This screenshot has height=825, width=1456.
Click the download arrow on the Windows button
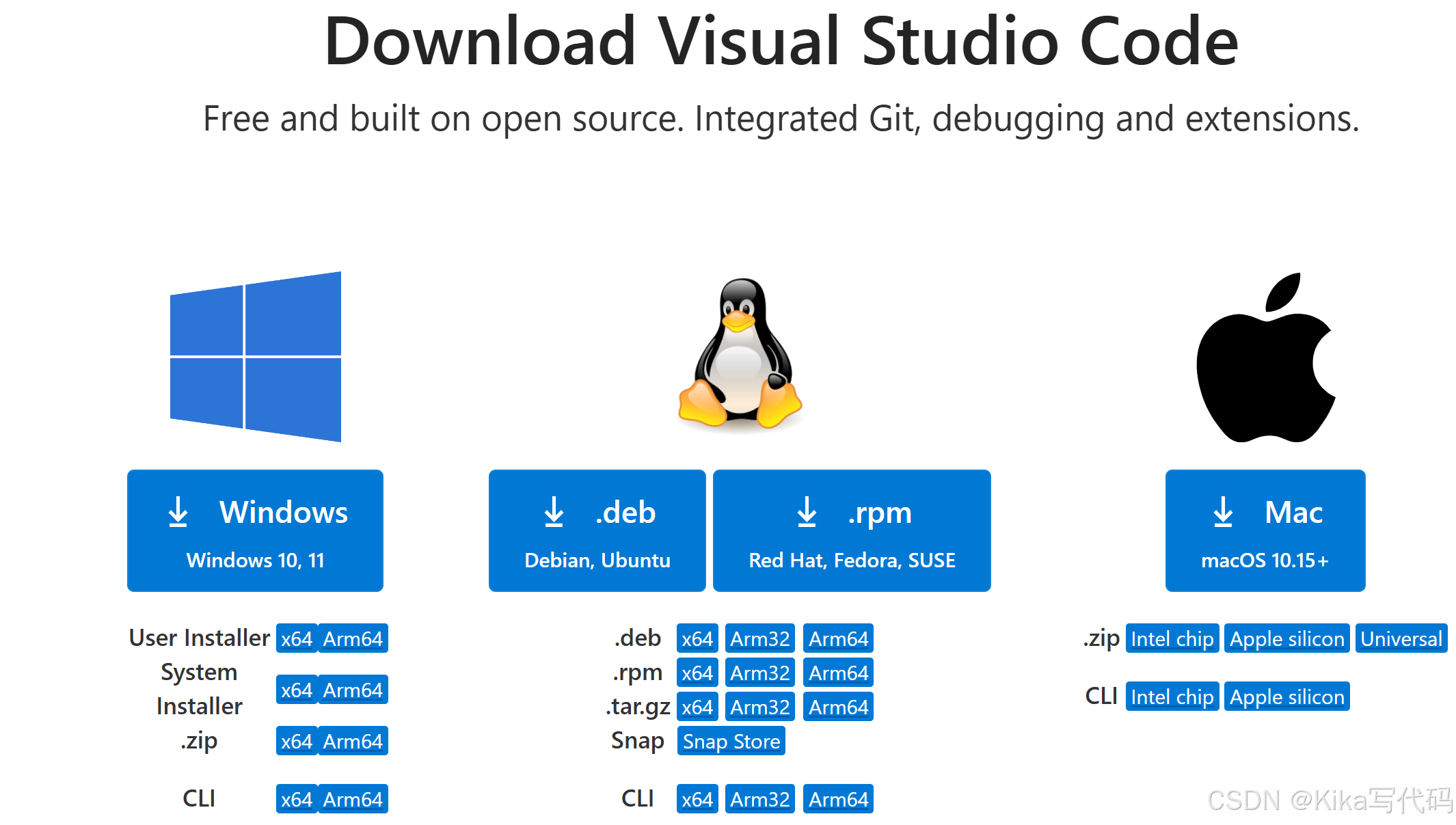tap(178, 513)
